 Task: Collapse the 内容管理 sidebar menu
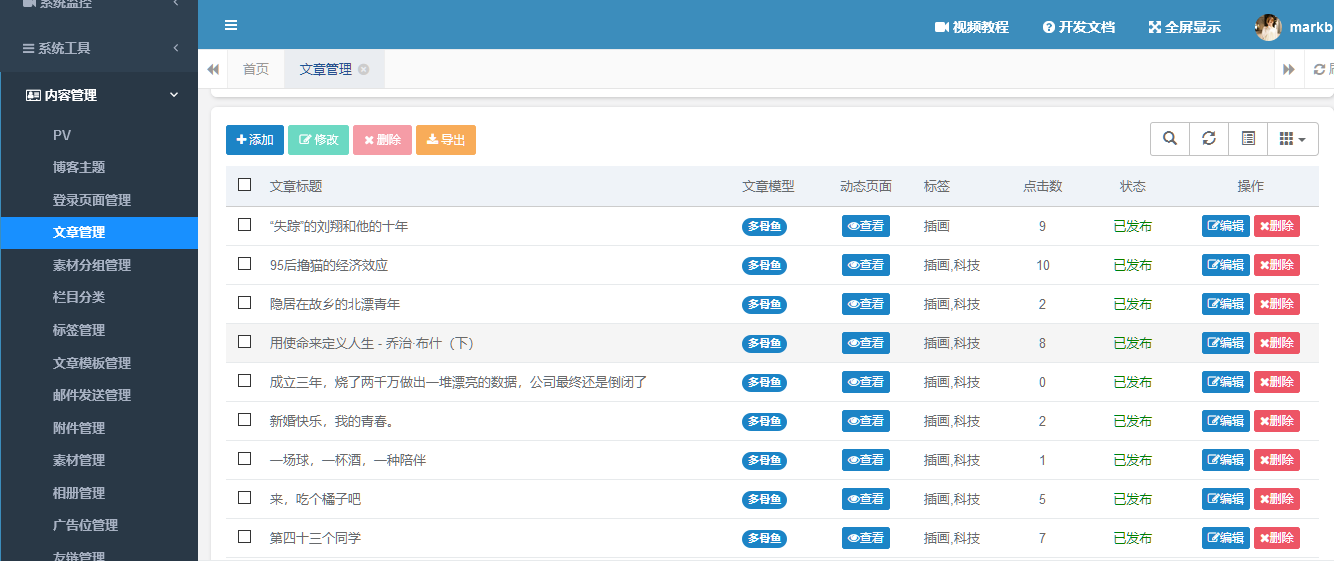[x=99, y=95]
